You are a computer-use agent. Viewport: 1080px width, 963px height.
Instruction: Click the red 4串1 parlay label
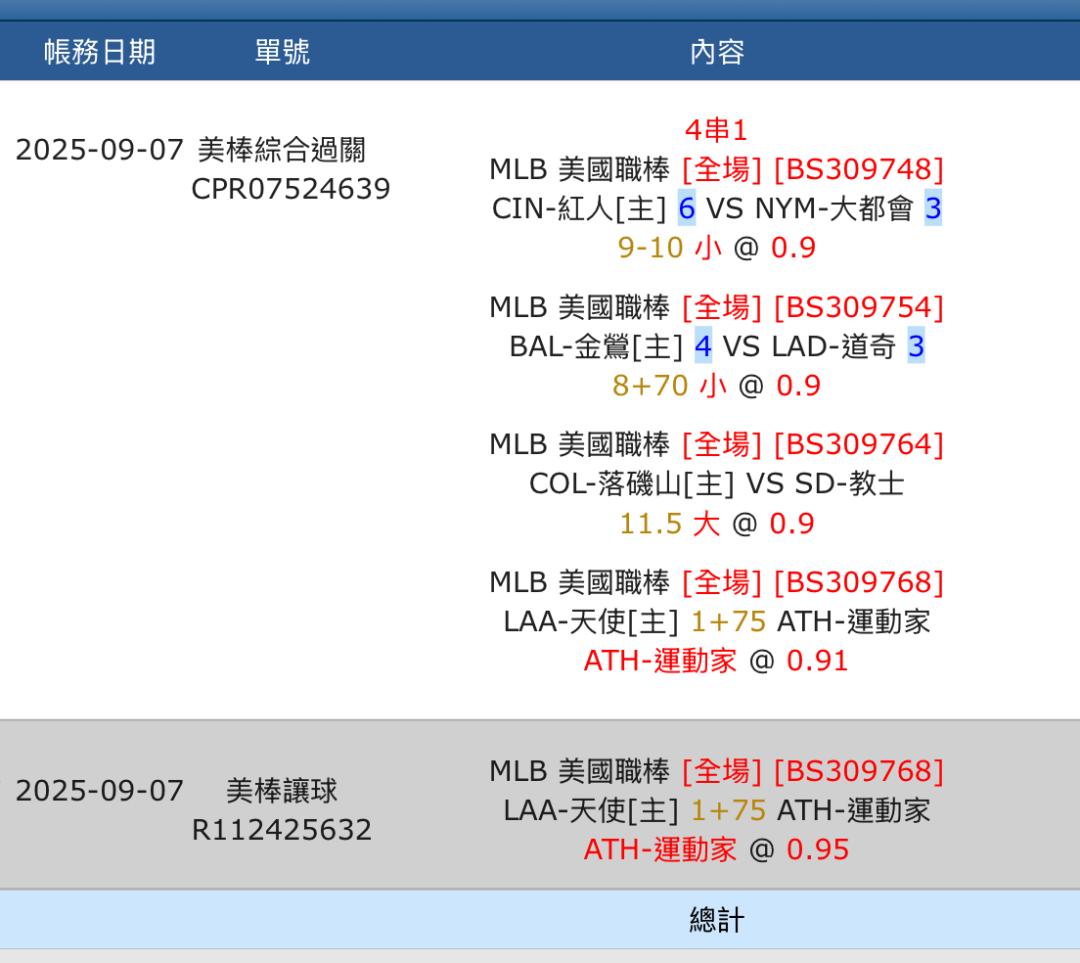[x=716, y=130]
